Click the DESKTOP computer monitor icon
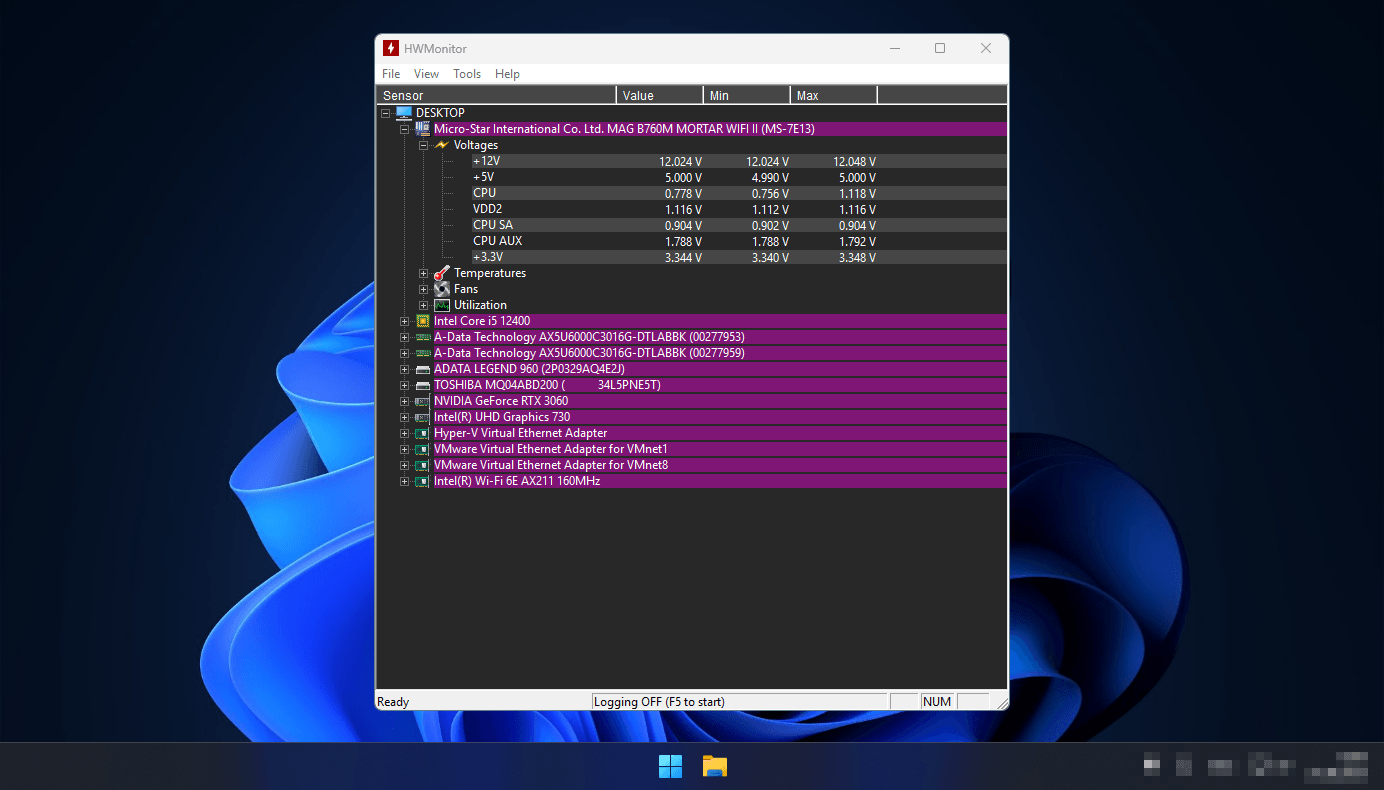The image size is (1384, 790). click(404, 113)
